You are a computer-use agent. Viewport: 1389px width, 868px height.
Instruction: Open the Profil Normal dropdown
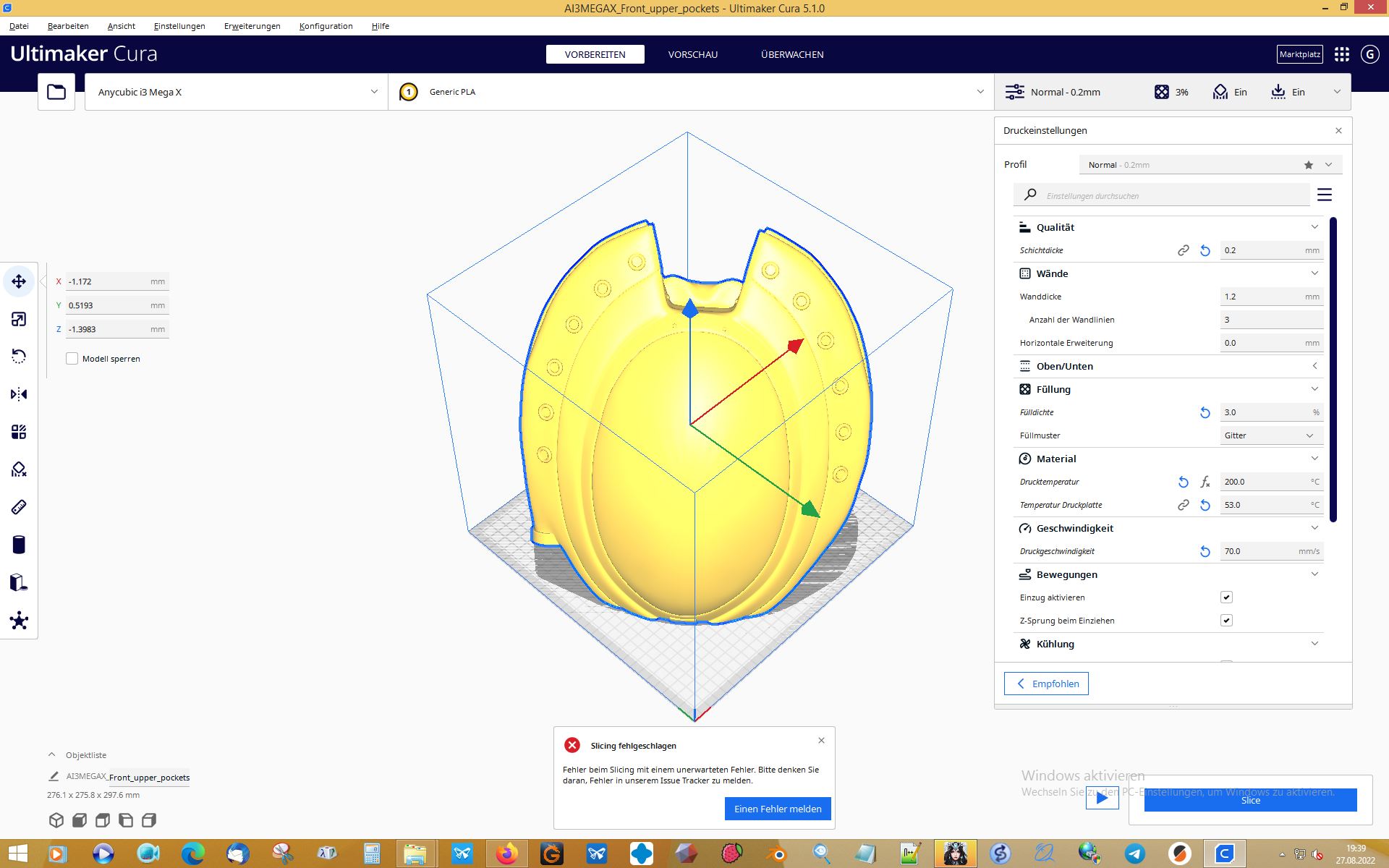tap(1210, 165)
